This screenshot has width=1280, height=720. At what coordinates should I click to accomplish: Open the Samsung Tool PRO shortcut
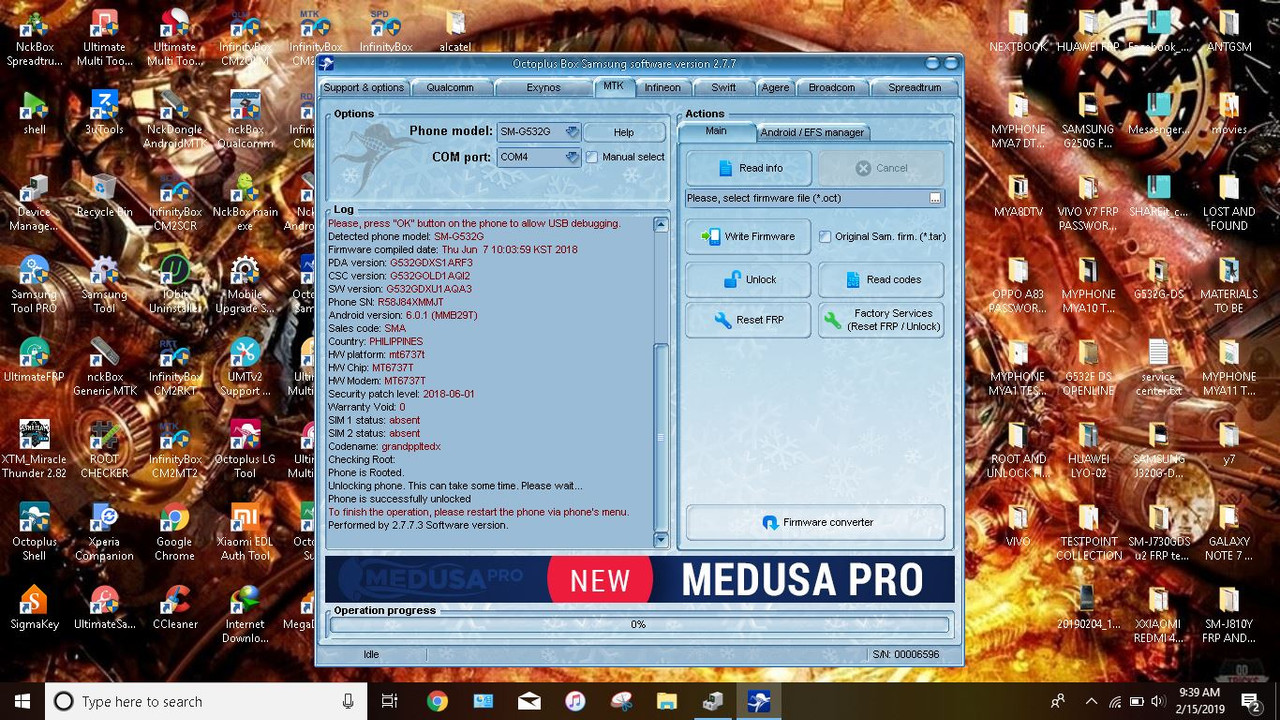[34, 283]
